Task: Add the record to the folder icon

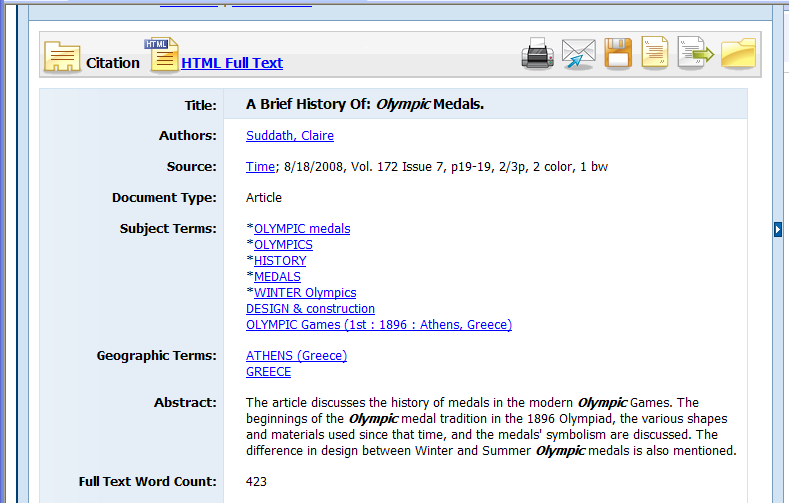Action: coord(738,53)
